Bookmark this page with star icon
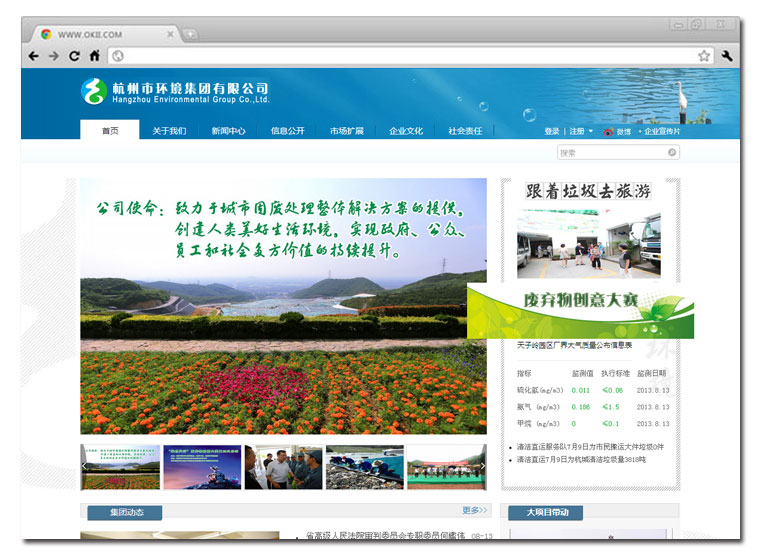Screen dimensions: 762x555 (x=704, y=56)
